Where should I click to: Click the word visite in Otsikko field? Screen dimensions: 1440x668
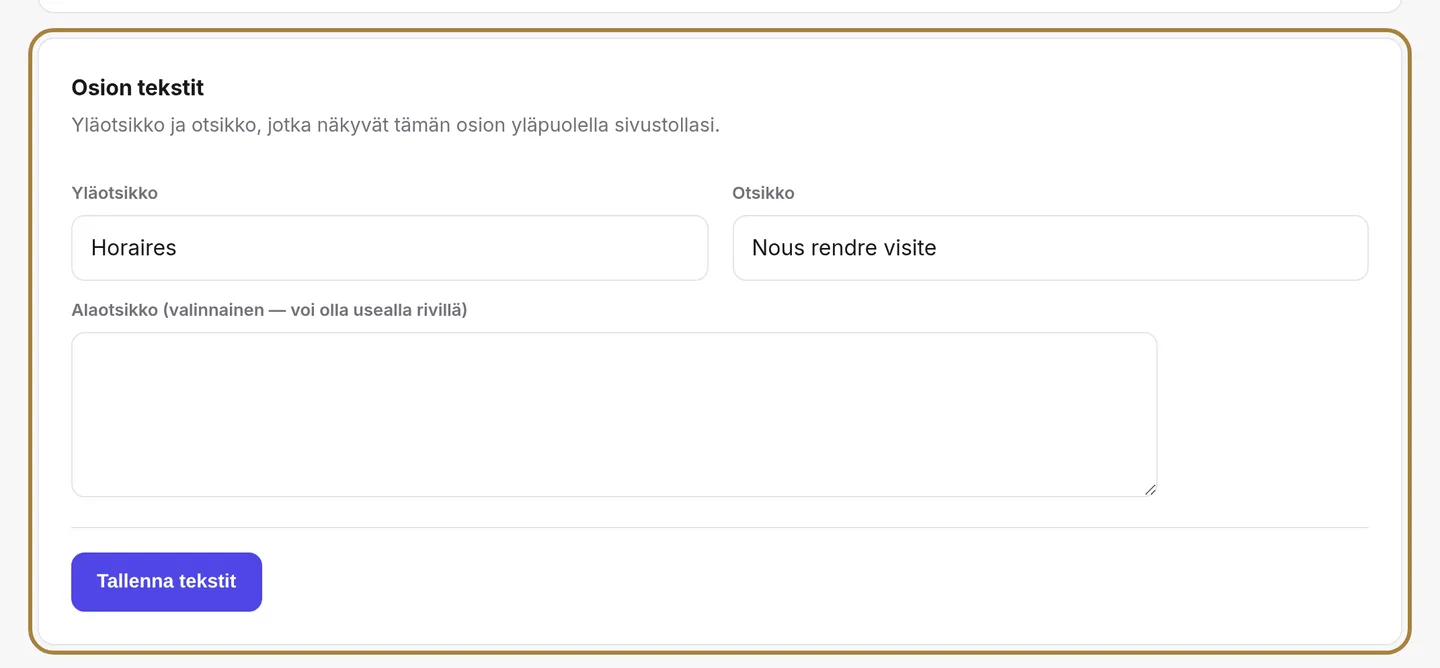905,248
